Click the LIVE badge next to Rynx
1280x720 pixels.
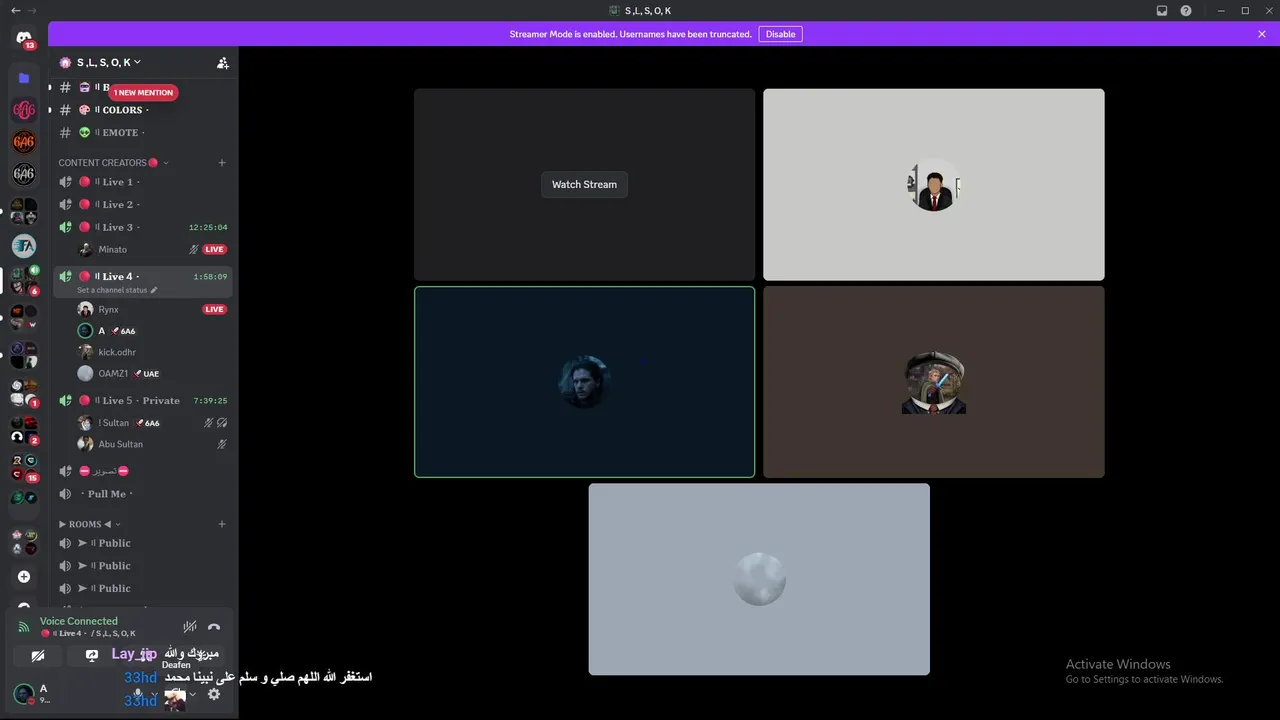pos(214,309)
